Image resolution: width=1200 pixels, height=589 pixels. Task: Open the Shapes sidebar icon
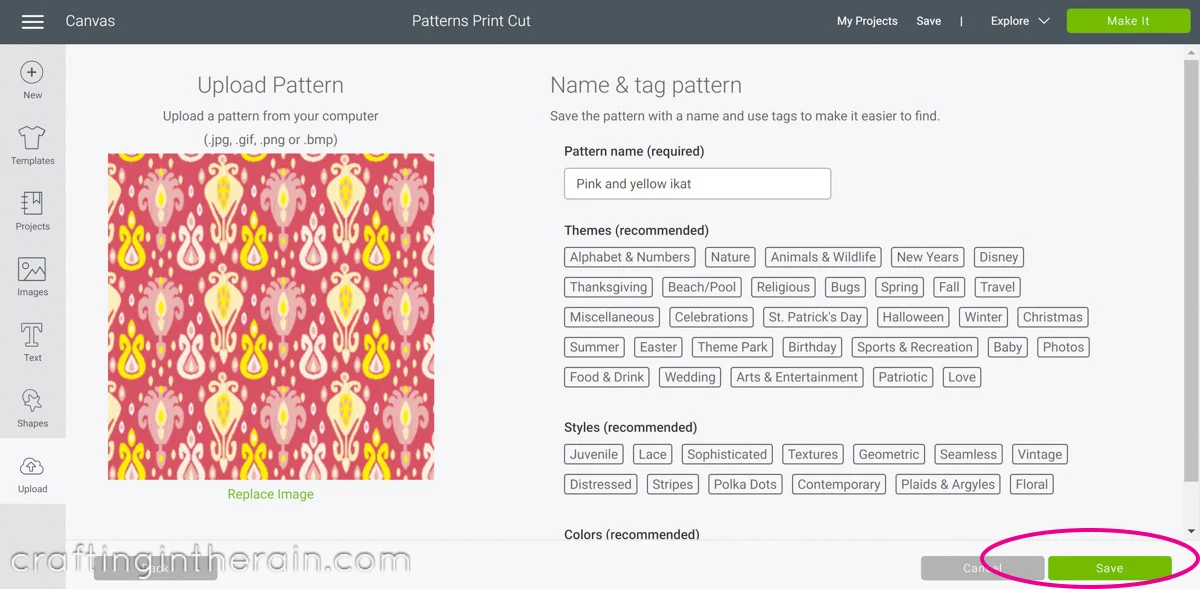point(32,401)
